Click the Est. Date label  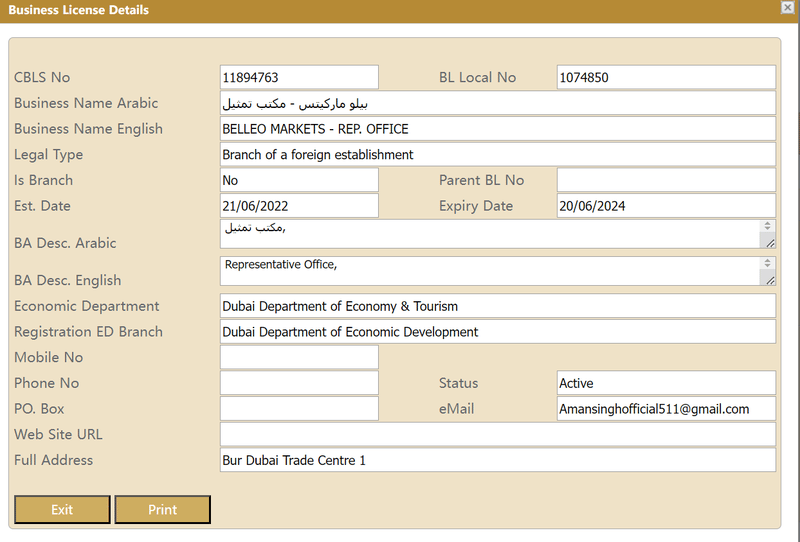pos(42,206)
